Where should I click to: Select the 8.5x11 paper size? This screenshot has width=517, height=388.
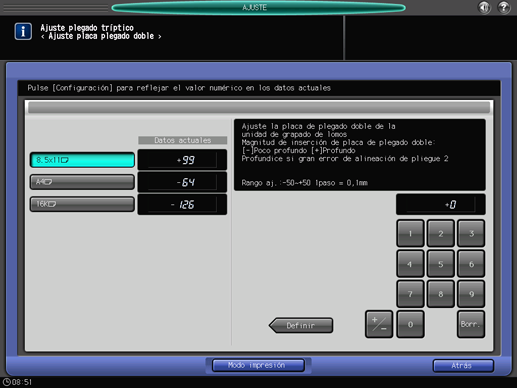pyautogui.click(x=82, y=160)
